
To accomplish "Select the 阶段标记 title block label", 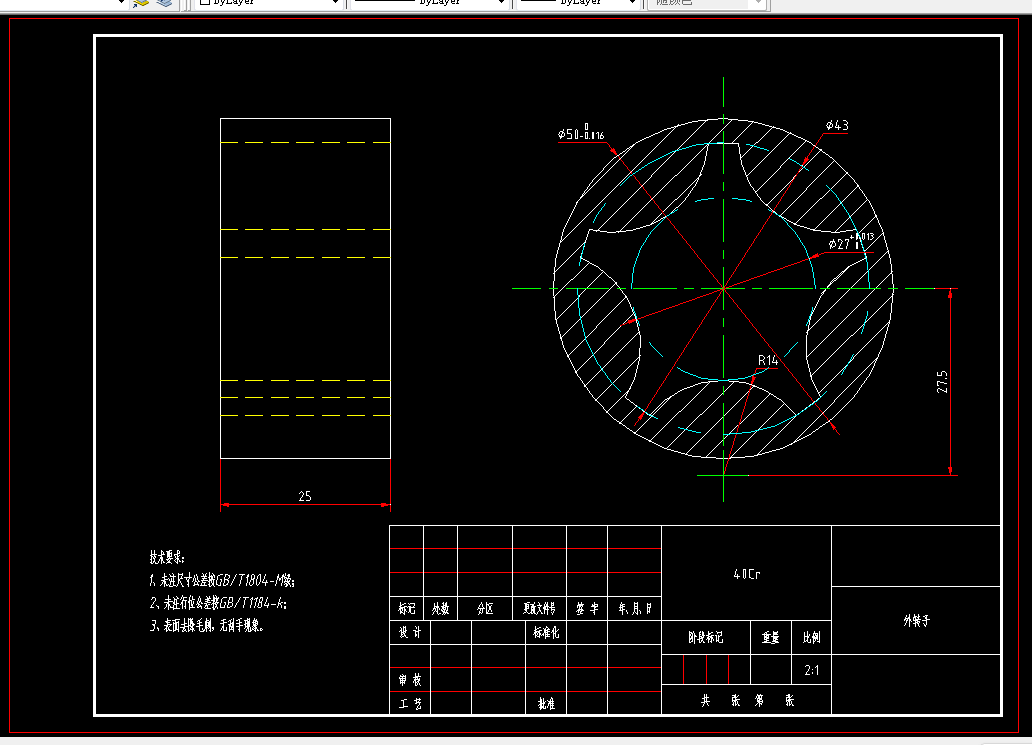I will point(706,637).
